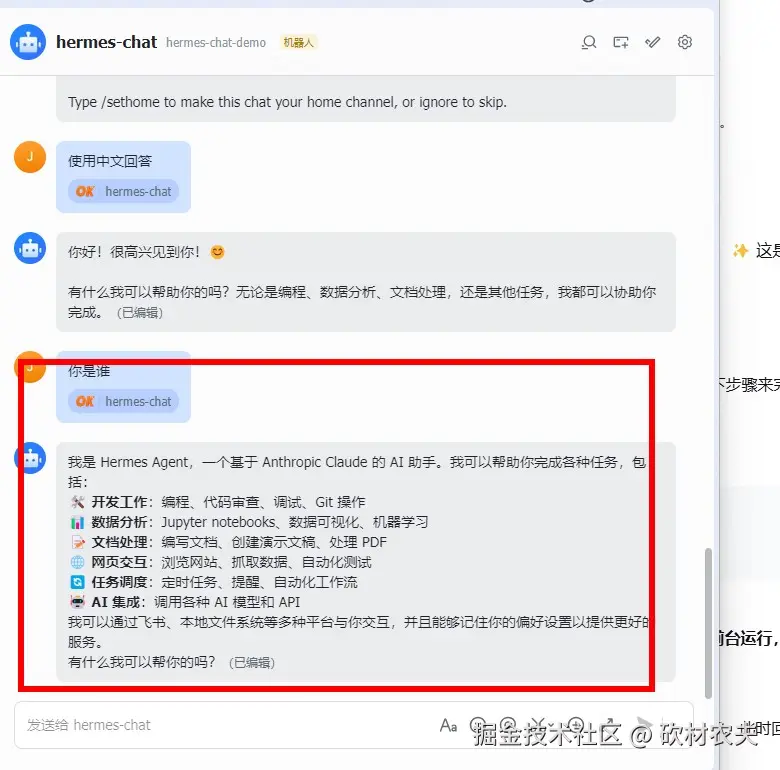
Task: Open the Aa rich text formatting tool
Action: tap(448, 726)
